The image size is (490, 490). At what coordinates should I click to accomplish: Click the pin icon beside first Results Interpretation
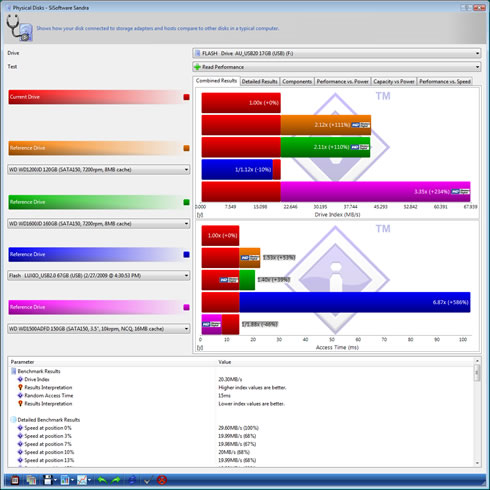click(20, 387)
